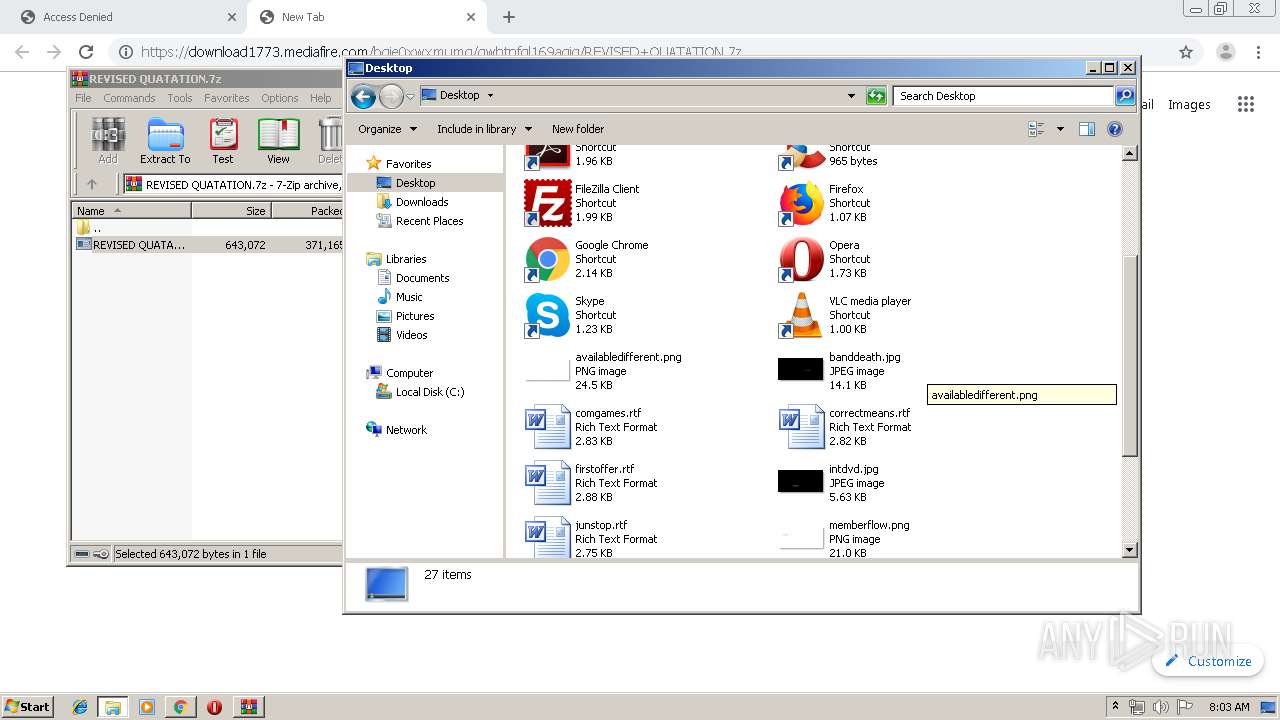Open Chrome profile avatar icon
The width and height of the screenshot is (1280, 720).
[x=1225, y=52]
